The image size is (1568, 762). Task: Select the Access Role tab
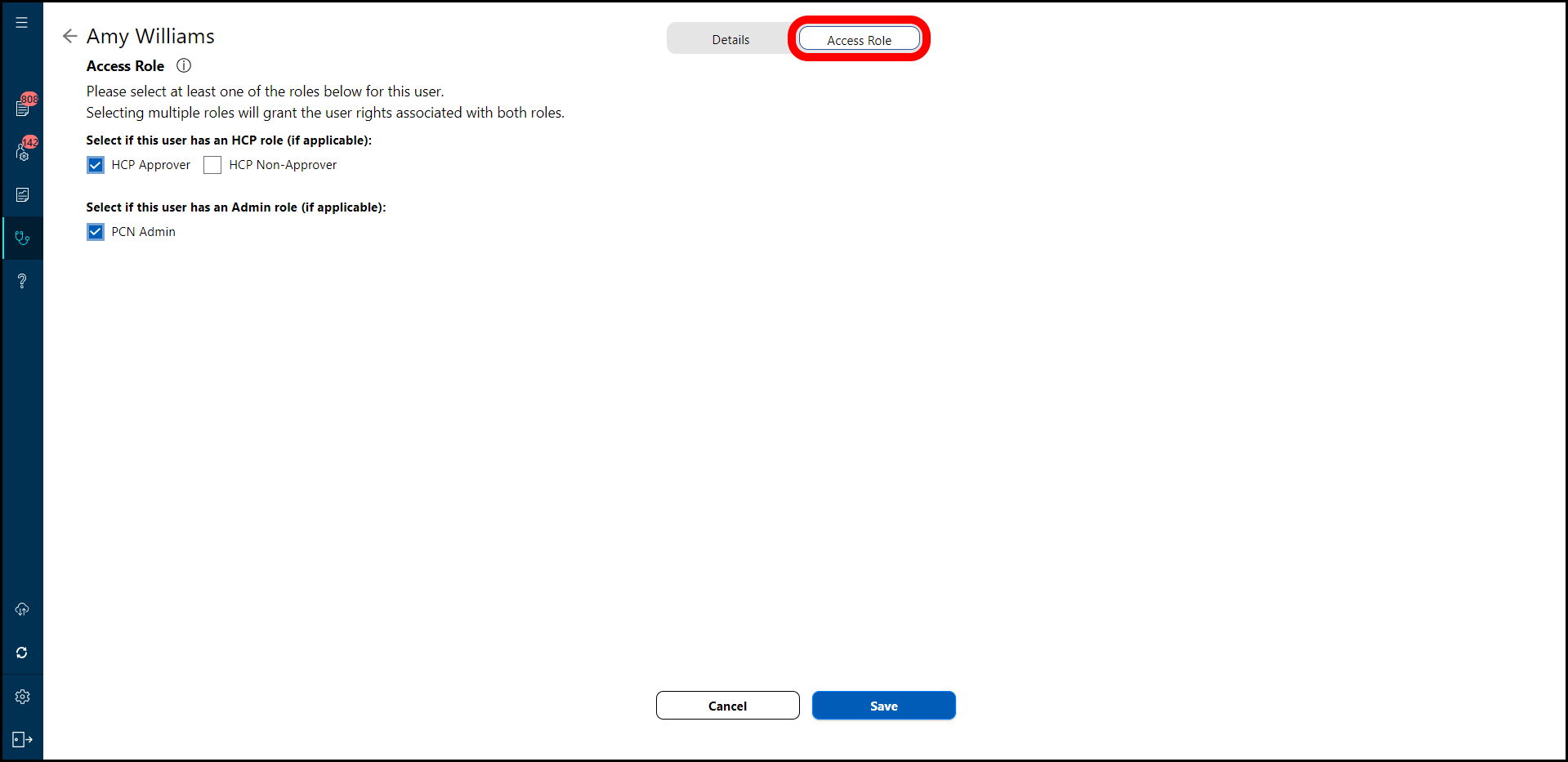859,40
